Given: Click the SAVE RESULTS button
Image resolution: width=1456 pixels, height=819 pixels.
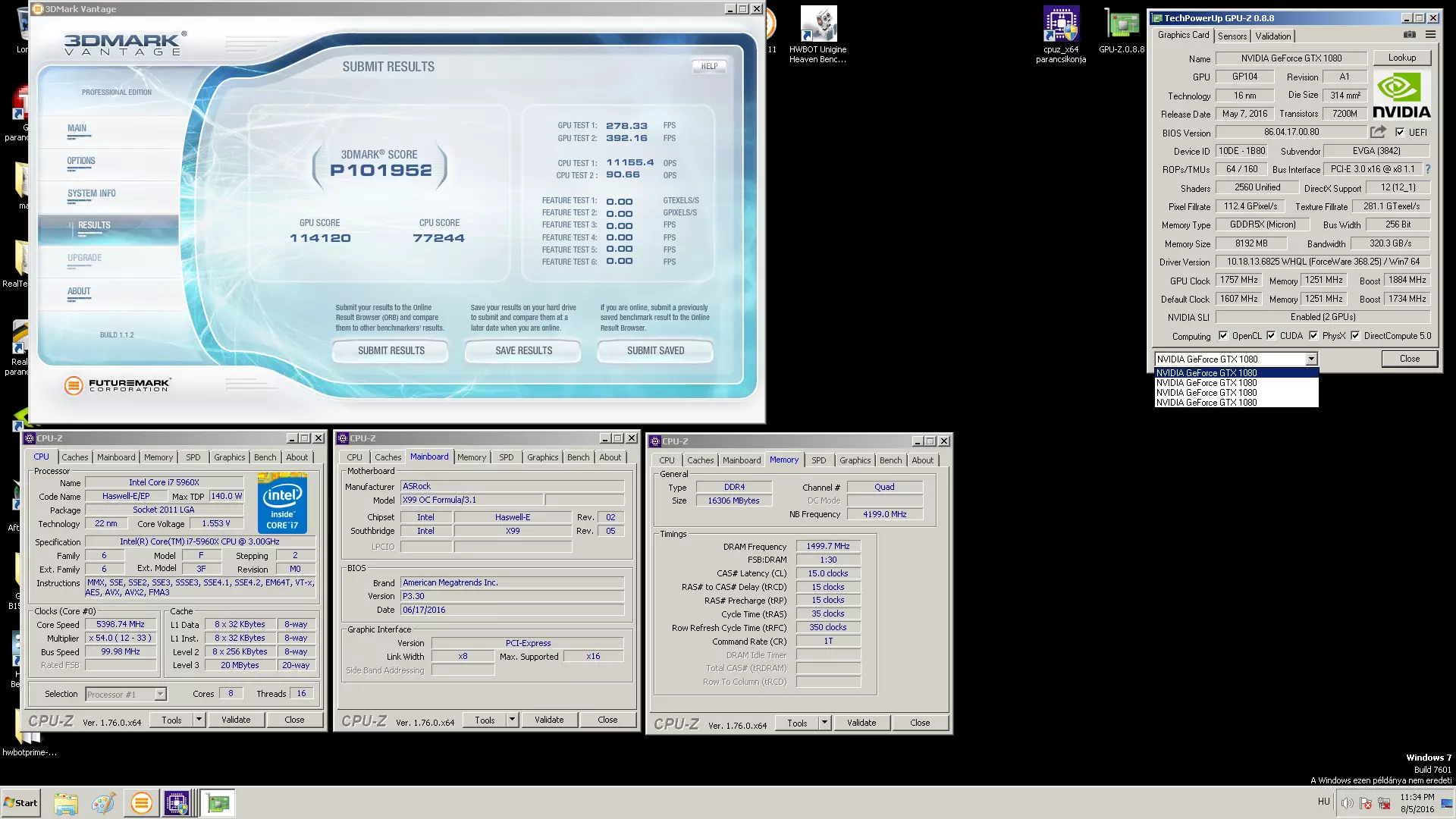Looking at the screenshot, I should [523, 350].
